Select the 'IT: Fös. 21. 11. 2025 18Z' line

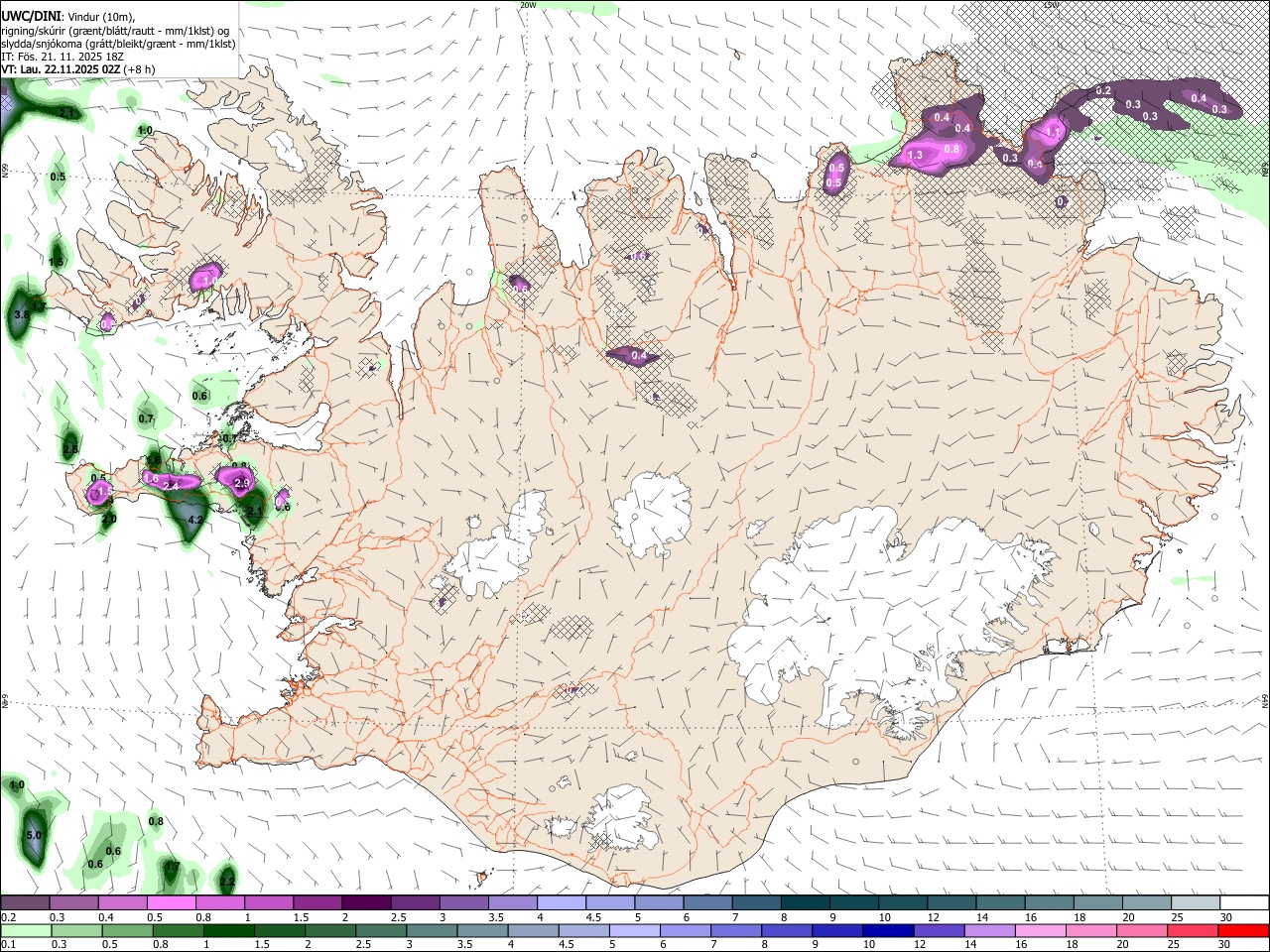(x=63, y=57)
